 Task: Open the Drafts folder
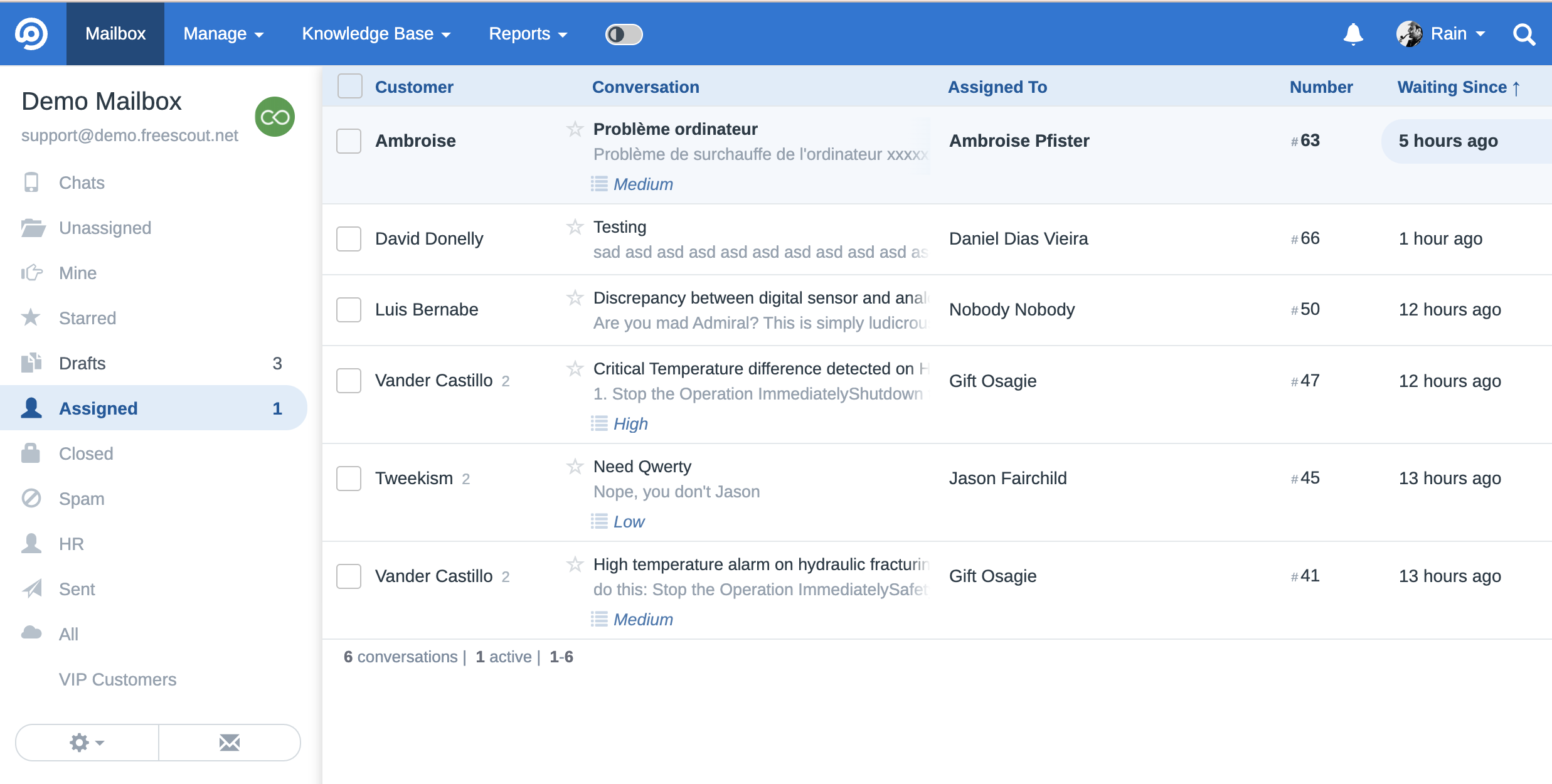pos(82,363)
